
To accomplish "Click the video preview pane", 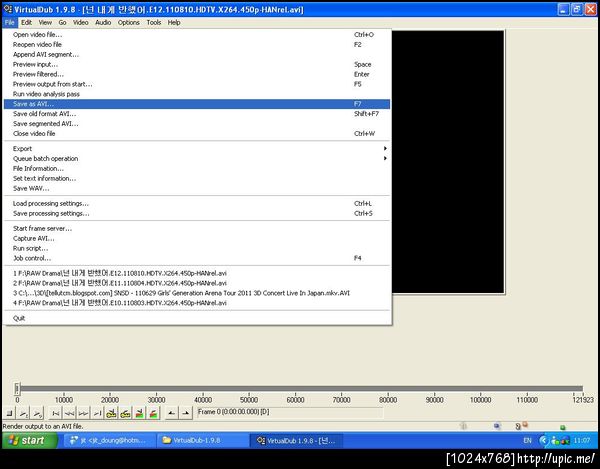I will [448, 162].
